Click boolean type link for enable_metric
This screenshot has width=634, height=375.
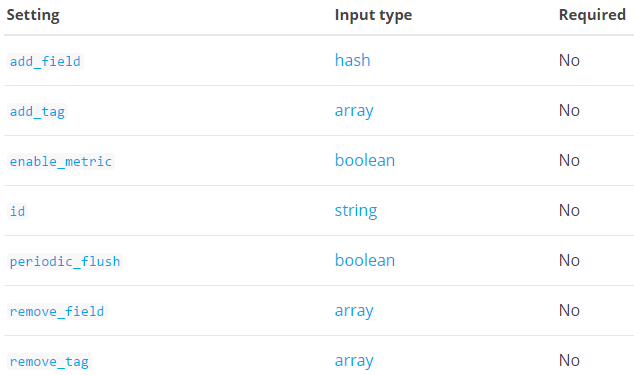pyautogui.click(x=365, y=160)
